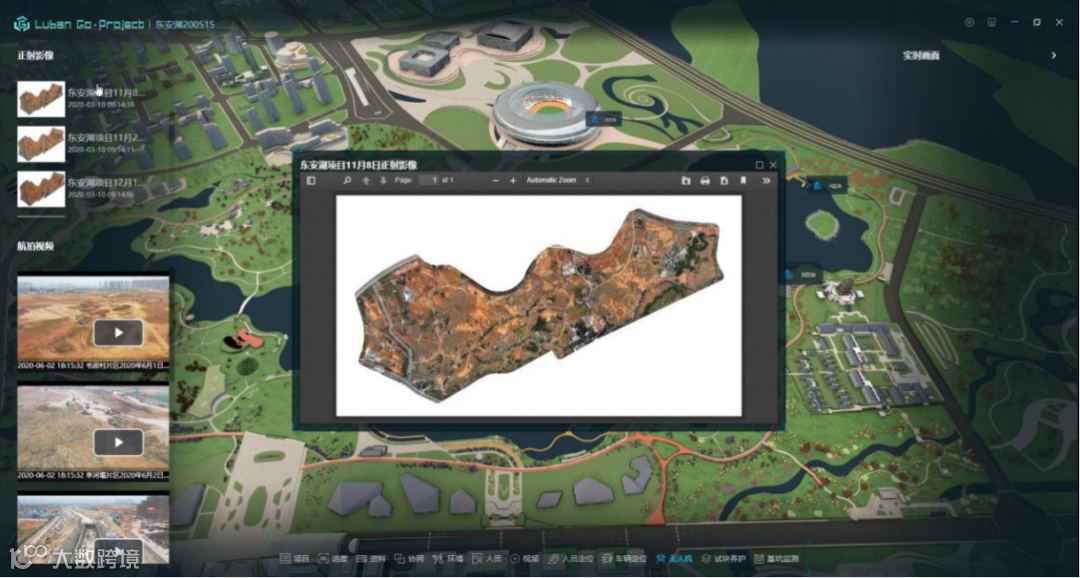Go to previous page in PDF viewer

click(x=366, y=180)
